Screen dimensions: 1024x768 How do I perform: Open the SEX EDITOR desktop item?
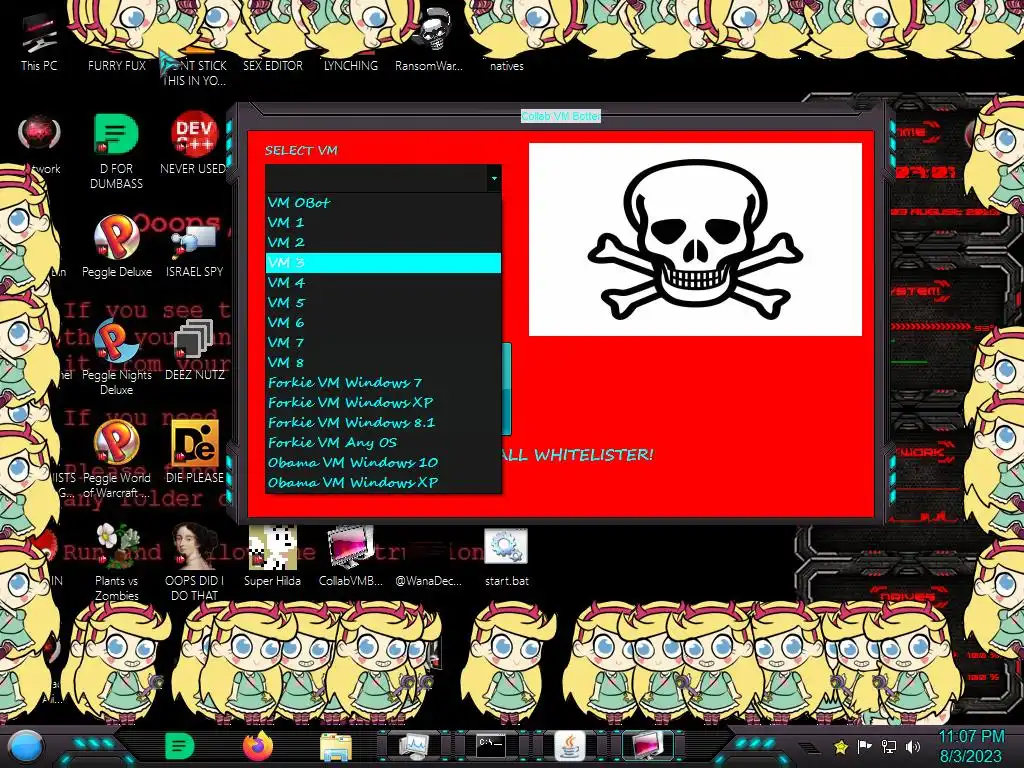tap(272, 66)
